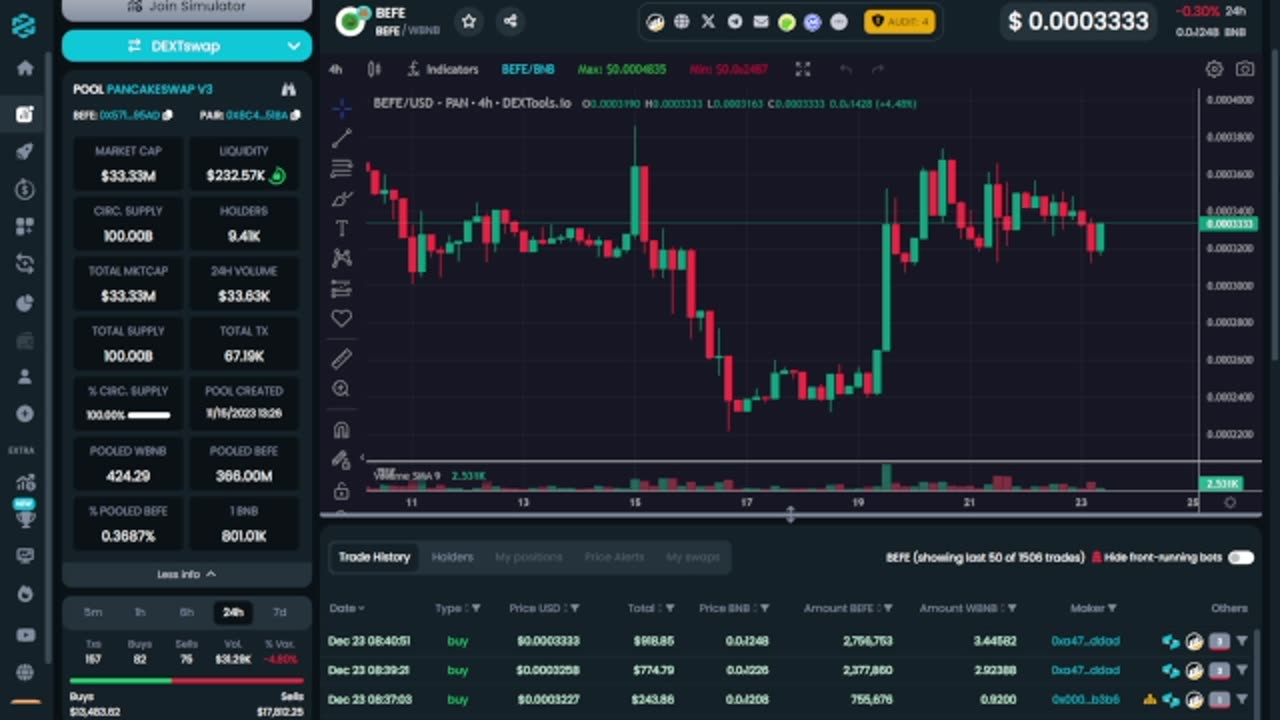This screenshot has height=720, width=1280.
Task: Copy the PAIR address
Action: 295,115
